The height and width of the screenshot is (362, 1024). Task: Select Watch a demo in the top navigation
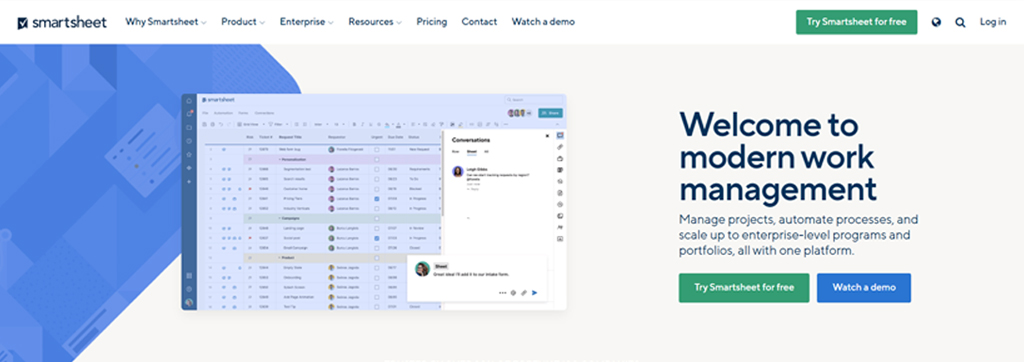[x=543, y=22]
